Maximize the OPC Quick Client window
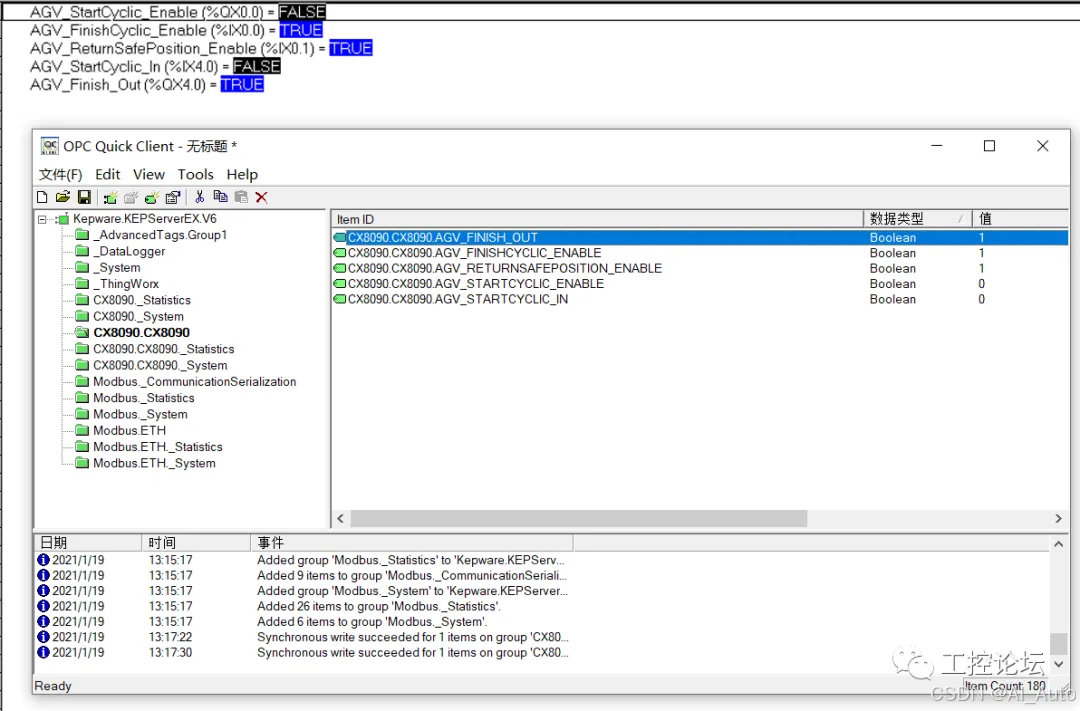This screenshot has width=1080, height=711. point(989,146)
